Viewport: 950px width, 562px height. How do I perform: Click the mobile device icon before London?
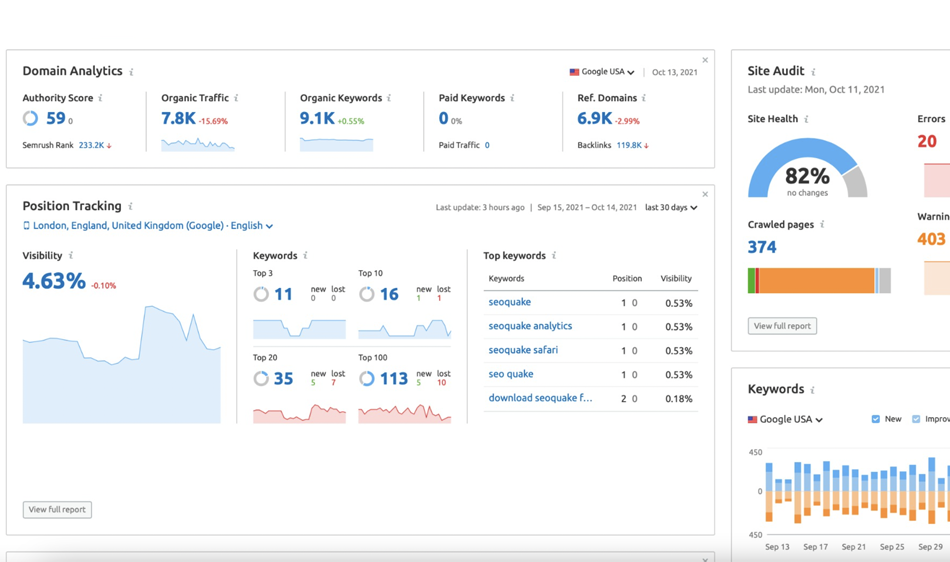point(26,225)
